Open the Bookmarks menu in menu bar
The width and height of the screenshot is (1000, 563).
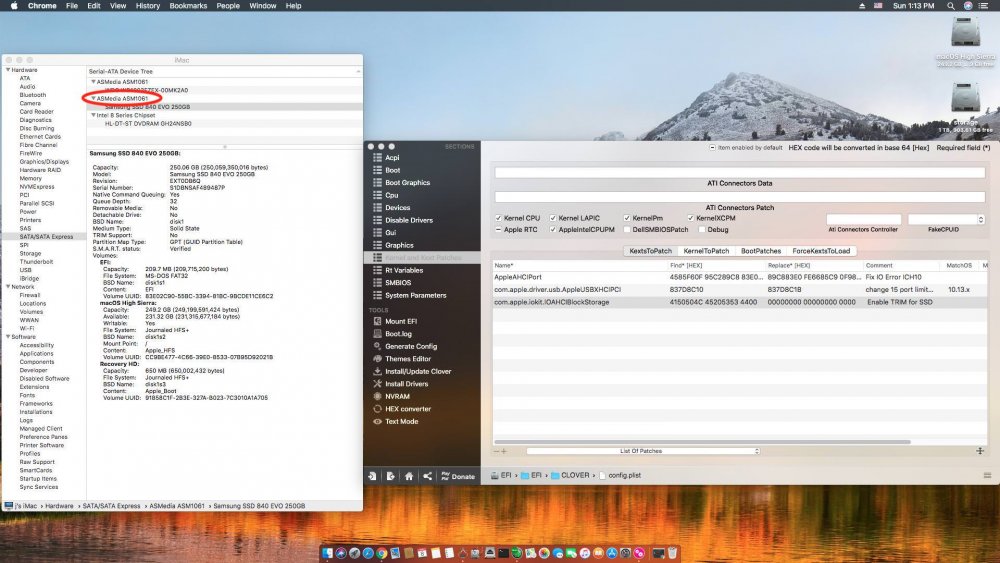188,6
